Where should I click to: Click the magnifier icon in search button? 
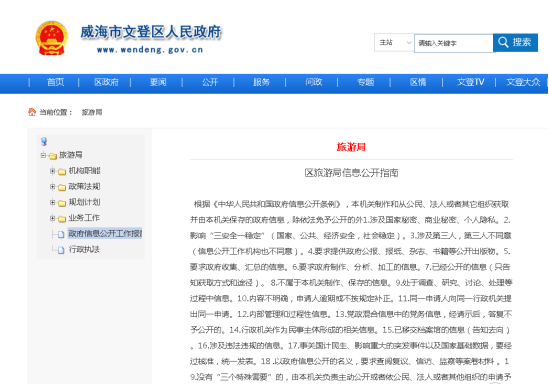(x=503, y=42)
